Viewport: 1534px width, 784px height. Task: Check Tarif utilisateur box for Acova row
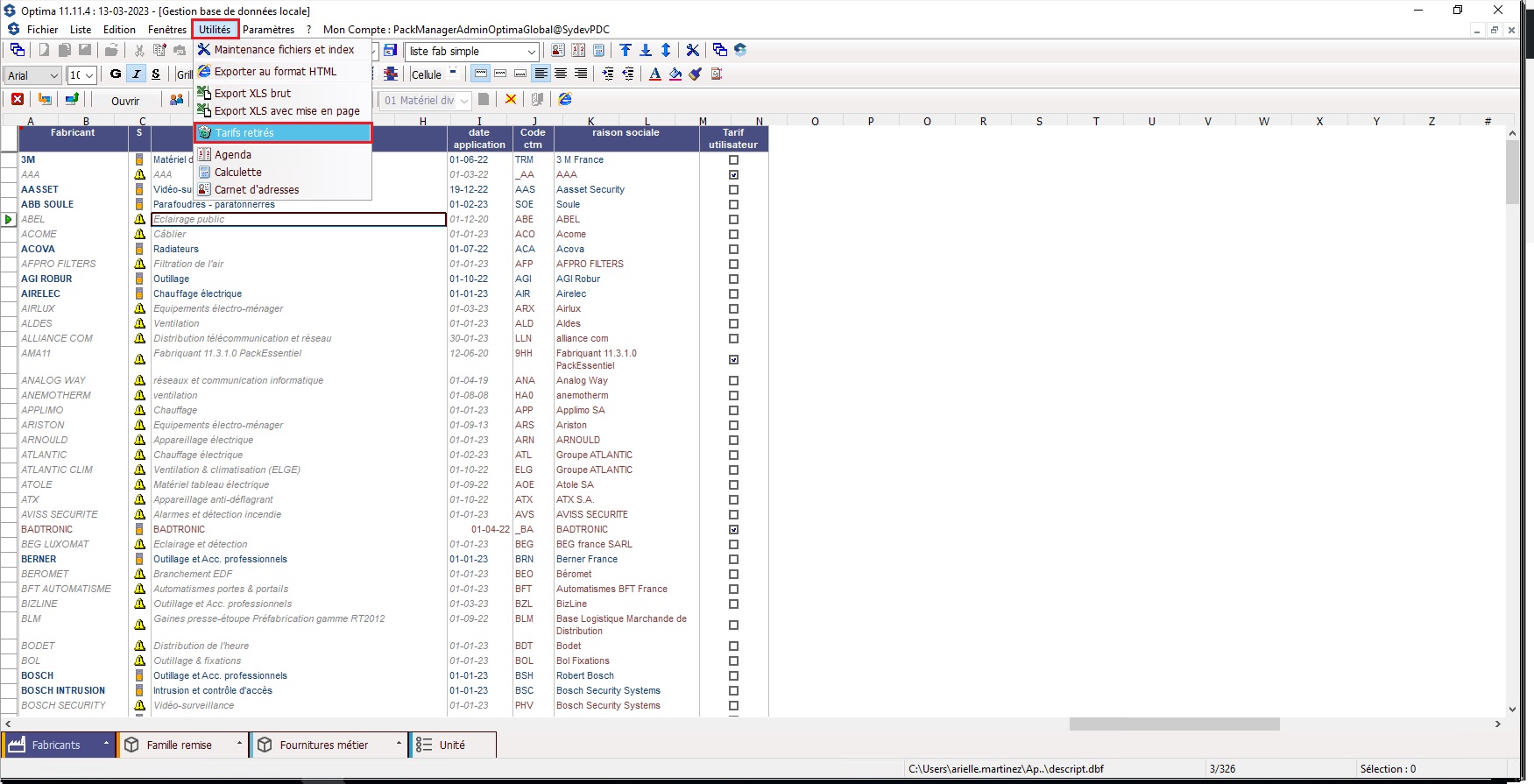[x=733, y=250]
